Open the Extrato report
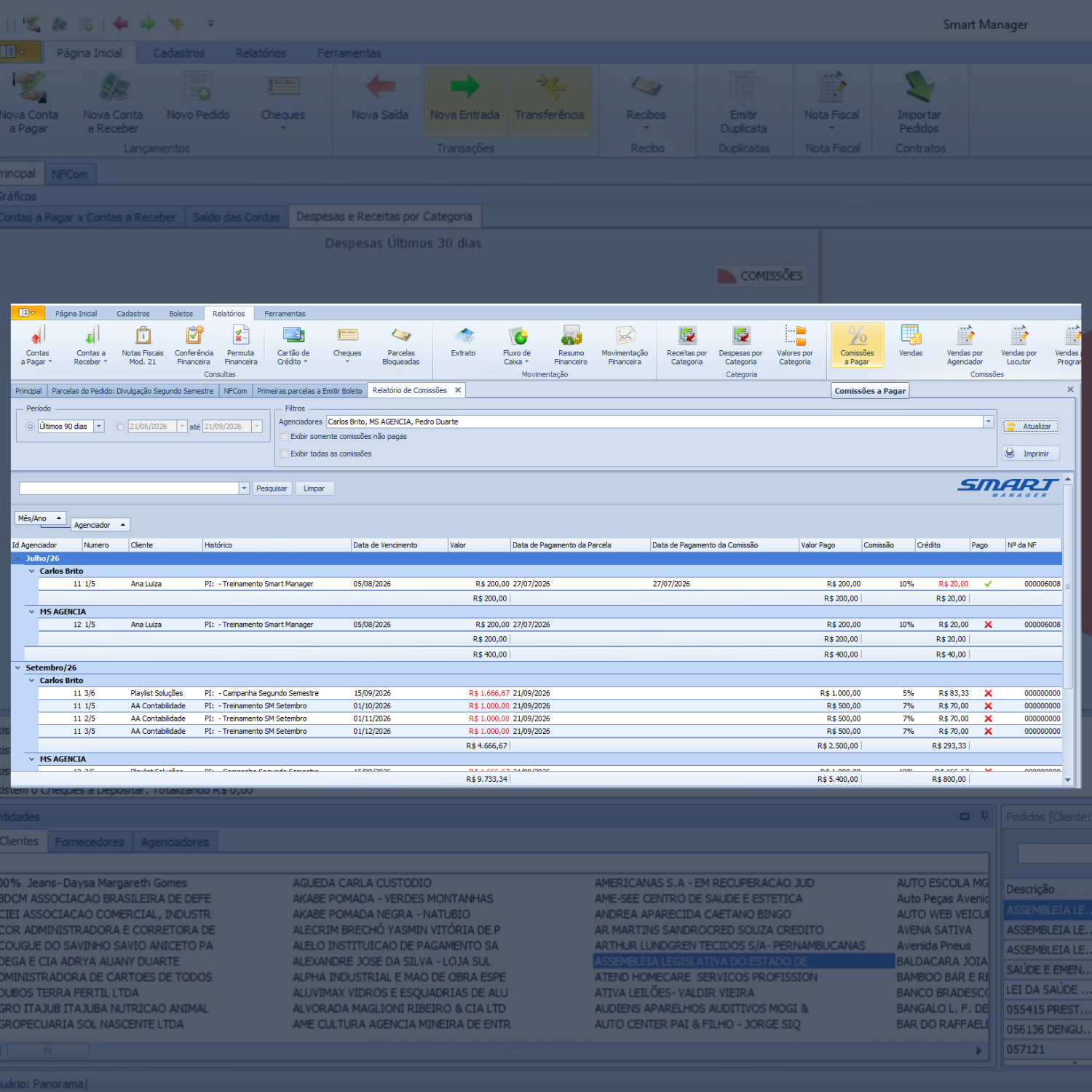 463,342
